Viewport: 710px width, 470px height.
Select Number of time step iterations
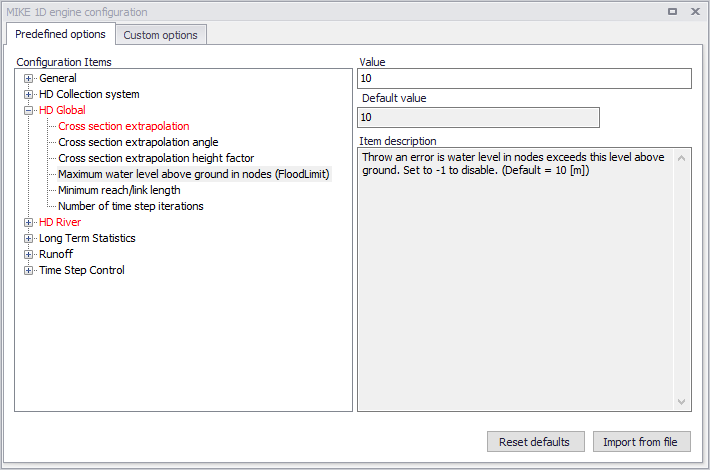pos(130,206)
